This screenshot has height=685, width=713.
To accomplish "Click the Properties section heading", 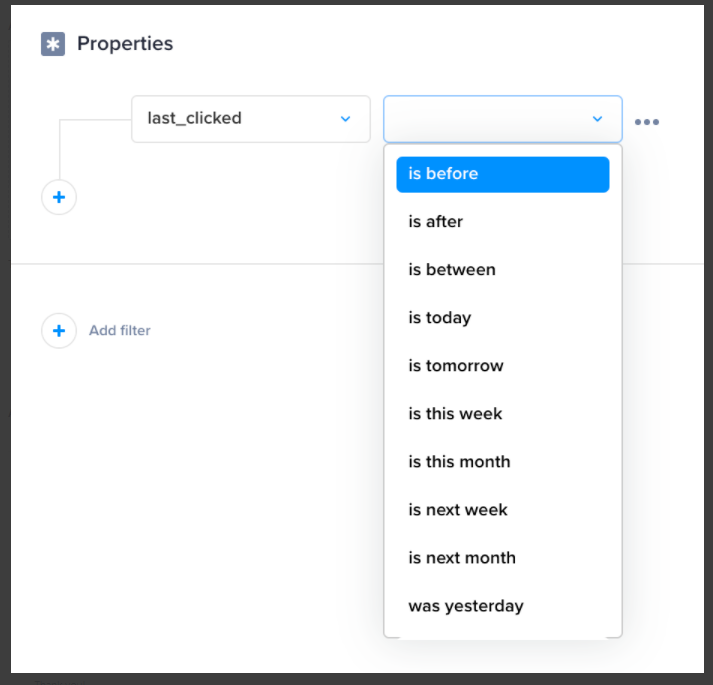I will coord(125,44).
